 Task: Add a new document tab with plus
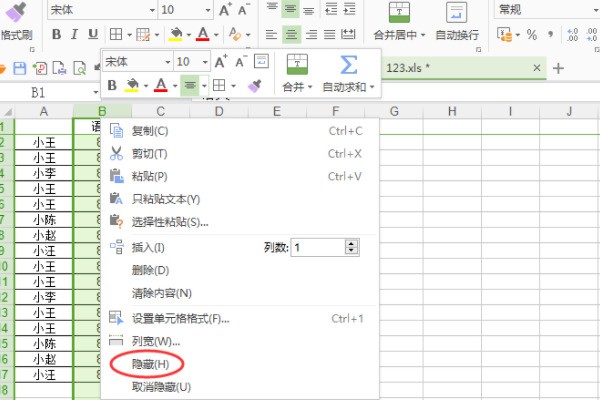[x=558, y=69]
